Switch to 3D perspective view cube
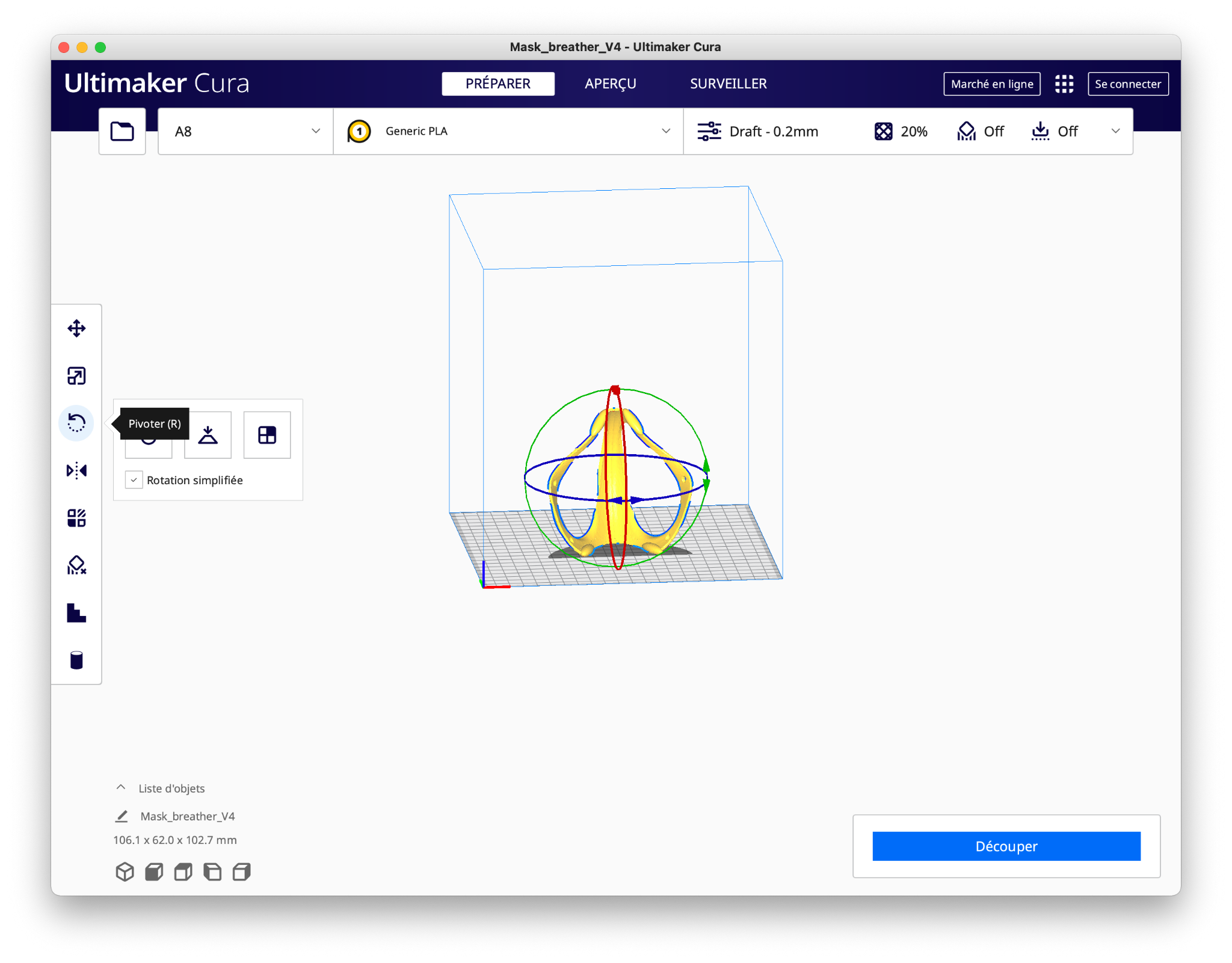This screenshot has height=963, width=1232. coord(125,872)
